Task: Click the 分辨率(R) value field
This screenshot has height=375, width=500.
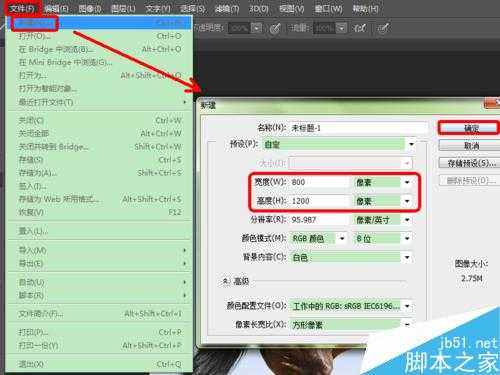Action: (320, 220)
